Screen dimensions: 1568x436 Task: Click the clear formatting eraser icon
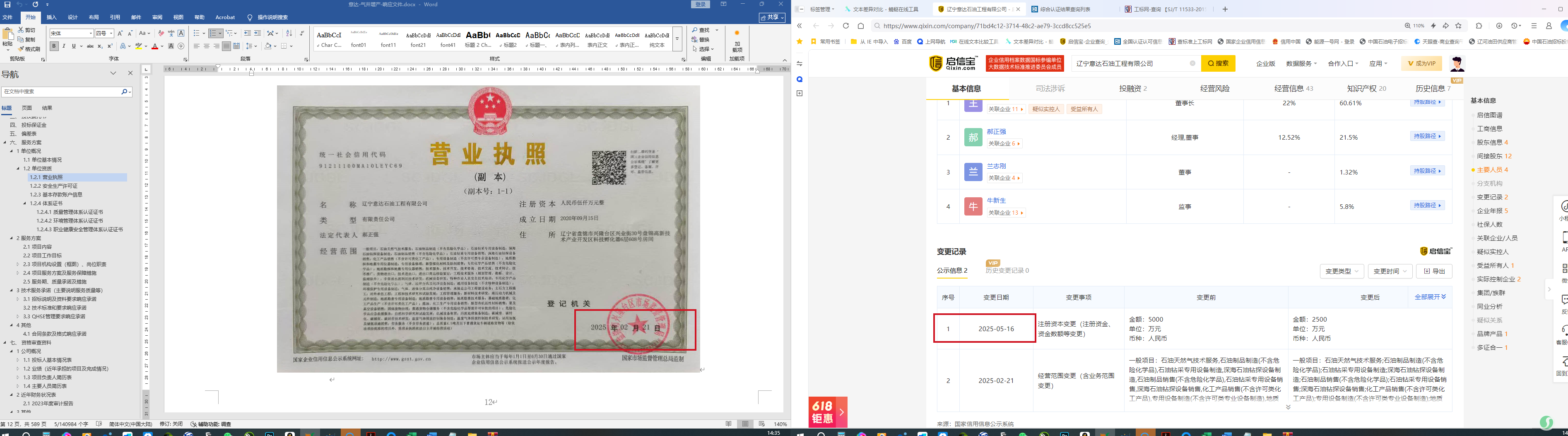pos(161,34)
